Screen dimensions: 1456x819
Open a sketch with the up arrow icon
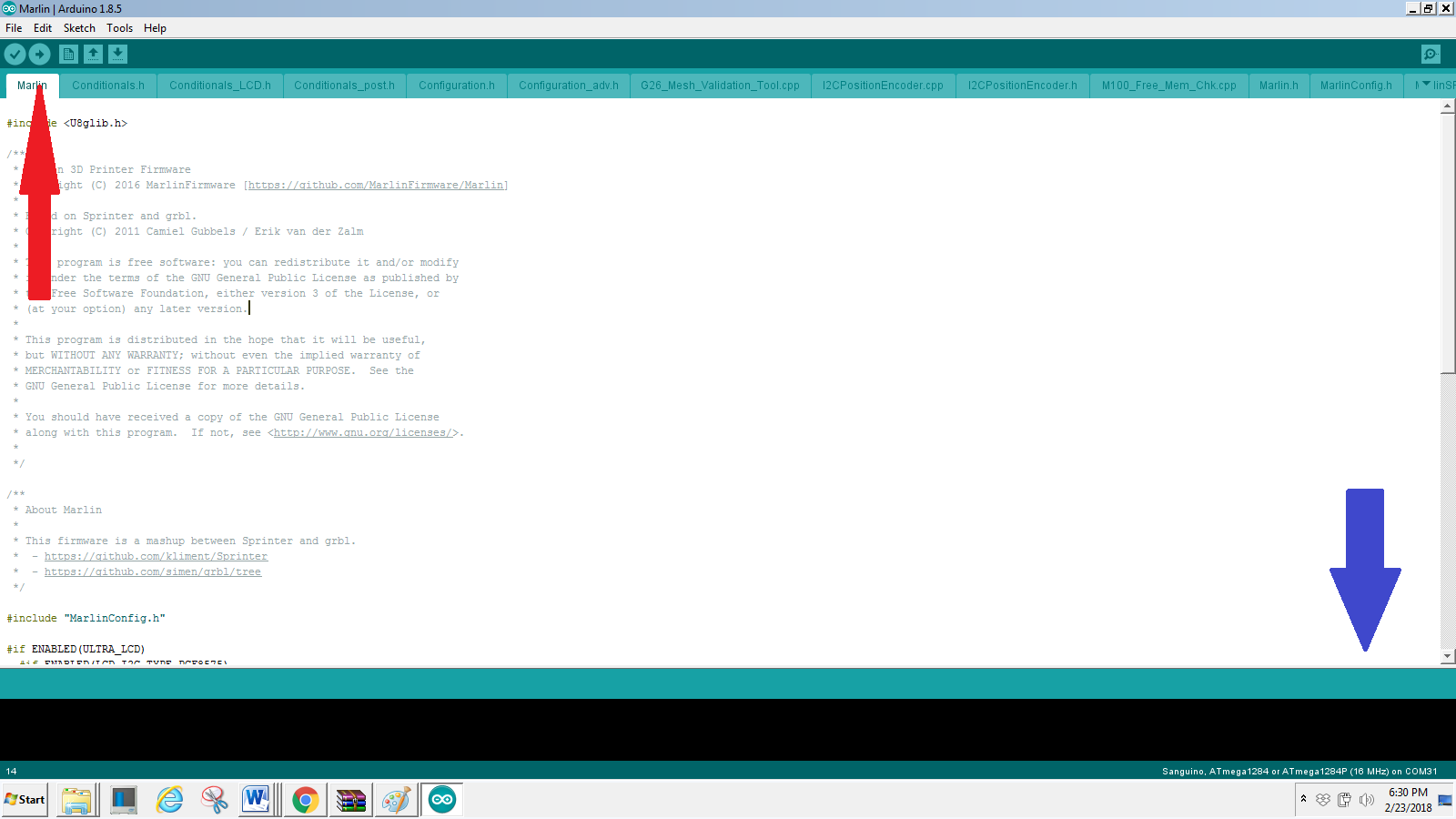[x=93, y=55]
